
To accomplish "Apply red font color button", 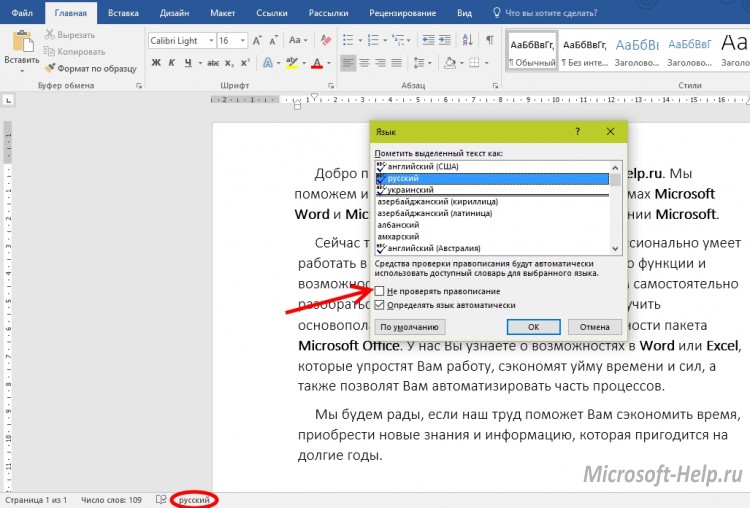I will point(317,63).
